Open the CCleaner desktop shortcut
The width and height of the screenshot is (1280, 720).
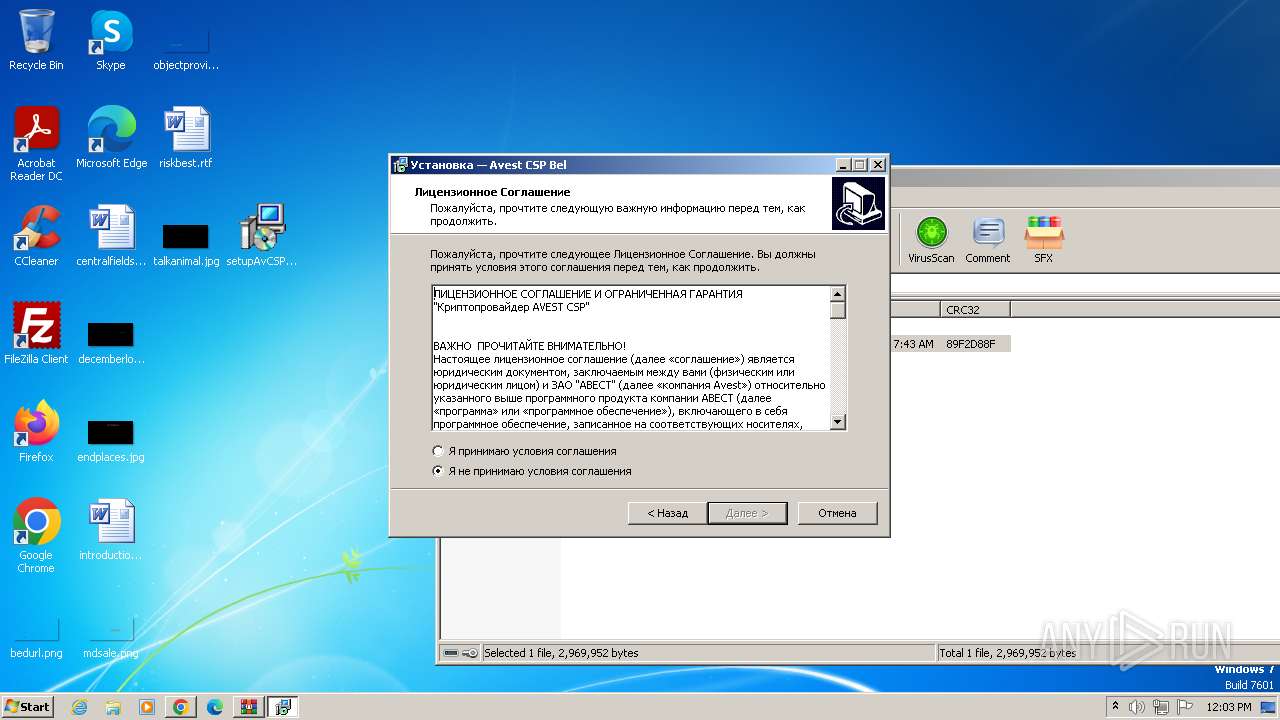[36, 236]
